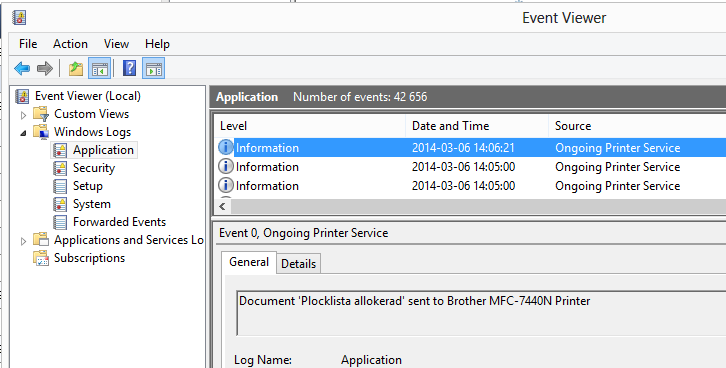Click info icon of 14:06:21 event
This screenshot has width=726, height=368.
pyautogui.click(x=225, y=148)
